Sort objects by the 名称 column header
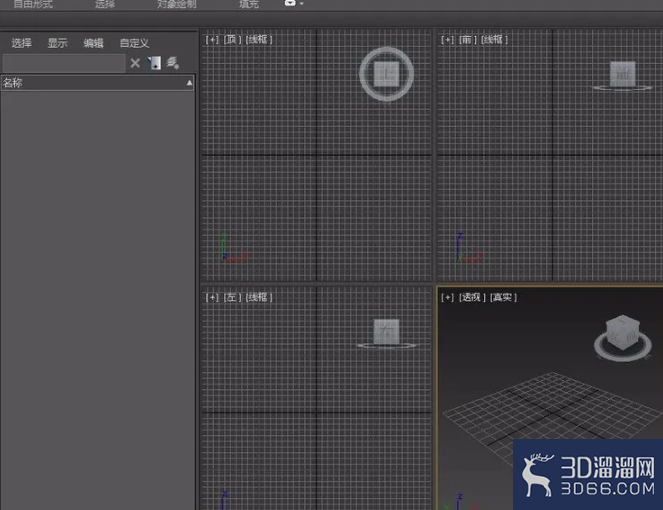This screenshot has height=510, width=663. click(x=98, y=82)
